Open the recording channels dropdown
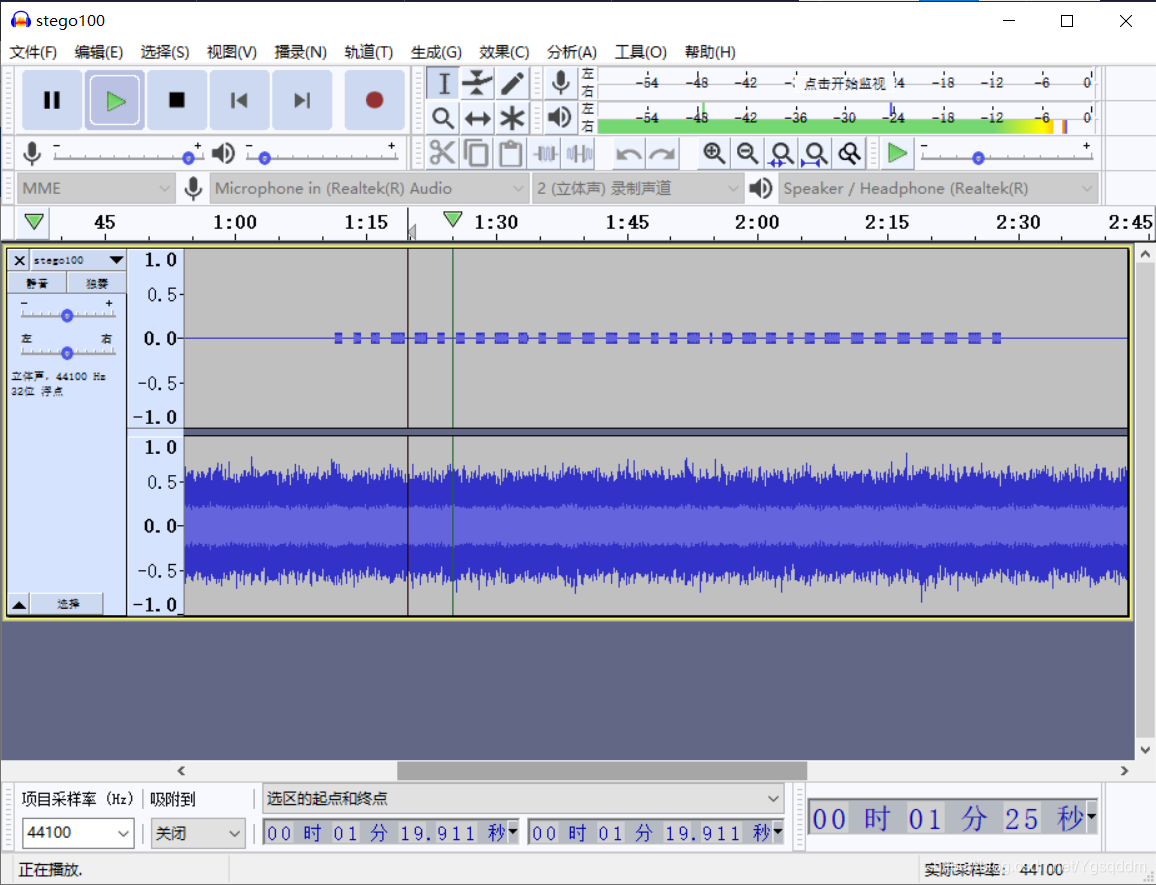 (x=637, y=189)
